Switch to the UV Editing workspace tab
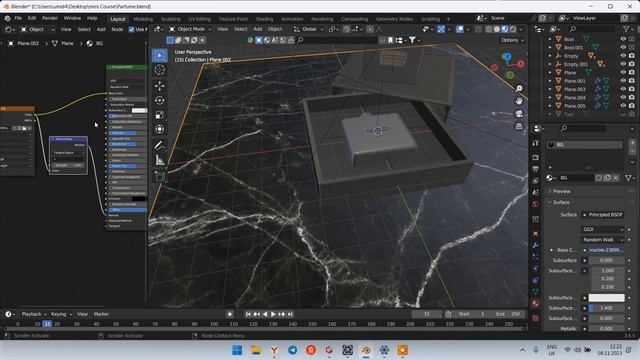 coord(200,19)
